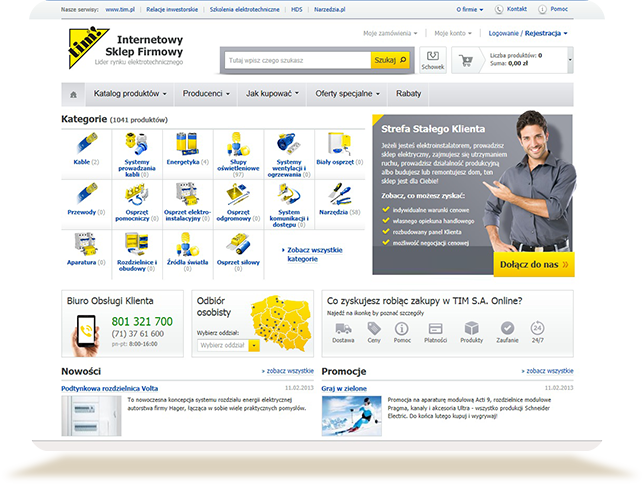Viewport: 643px width, 485px height.
Task: Open the 24/7 availability icon
Action: (x=538, y=328)
